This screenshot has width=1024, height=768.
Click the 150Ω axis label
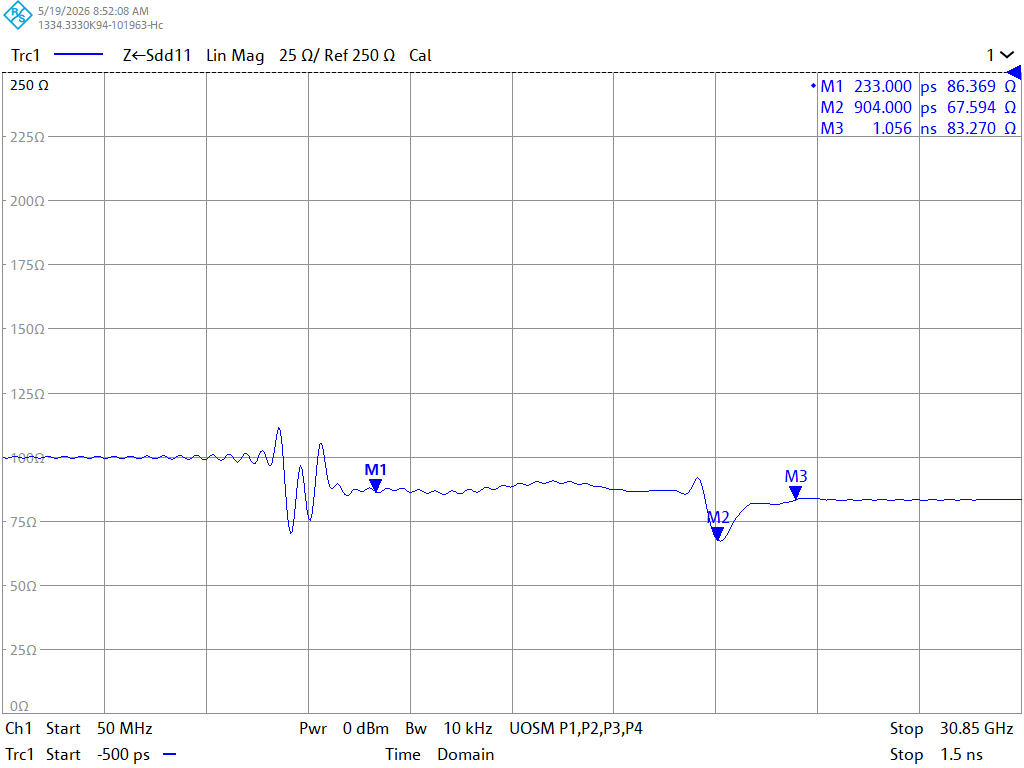tap(27, 329)
